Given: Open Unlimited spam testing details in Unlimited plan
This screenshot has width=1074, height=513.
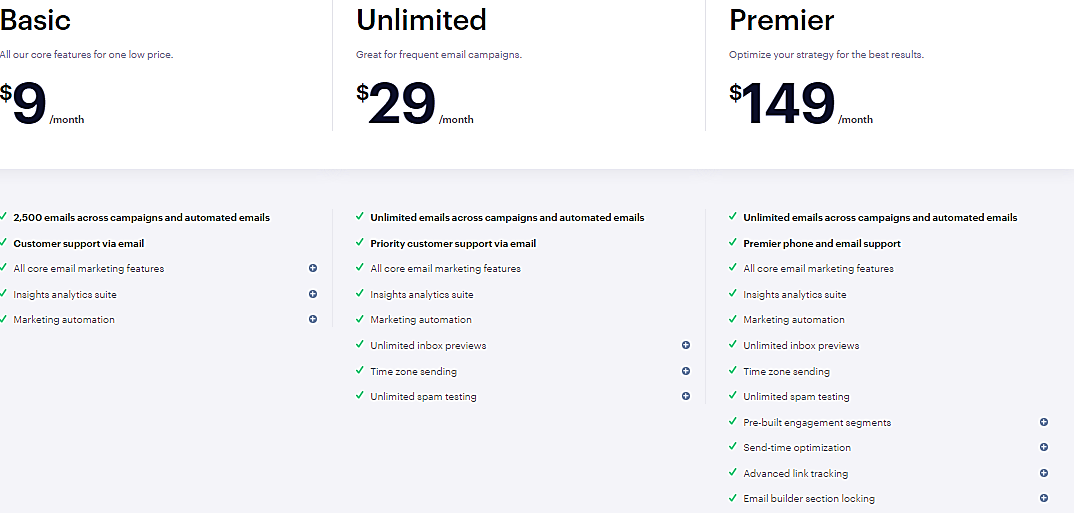Looking at the screenshot, I should [686, 396].
